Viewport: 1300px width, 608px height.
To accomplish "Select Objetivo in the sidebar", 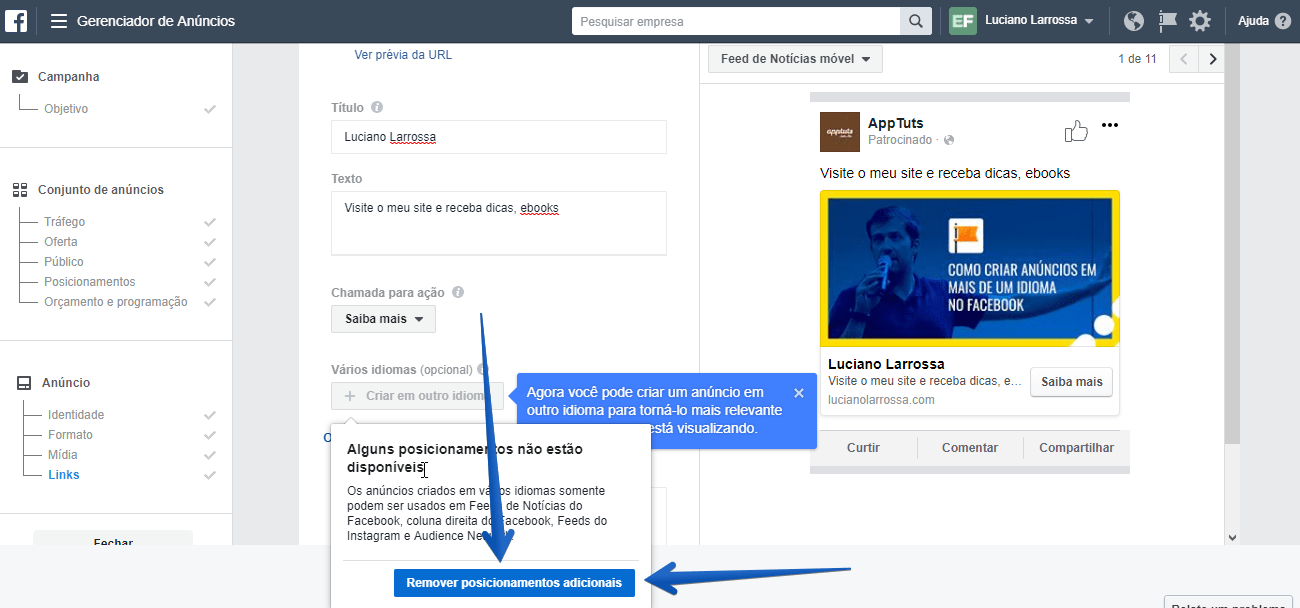I will (x=66, y=109).
